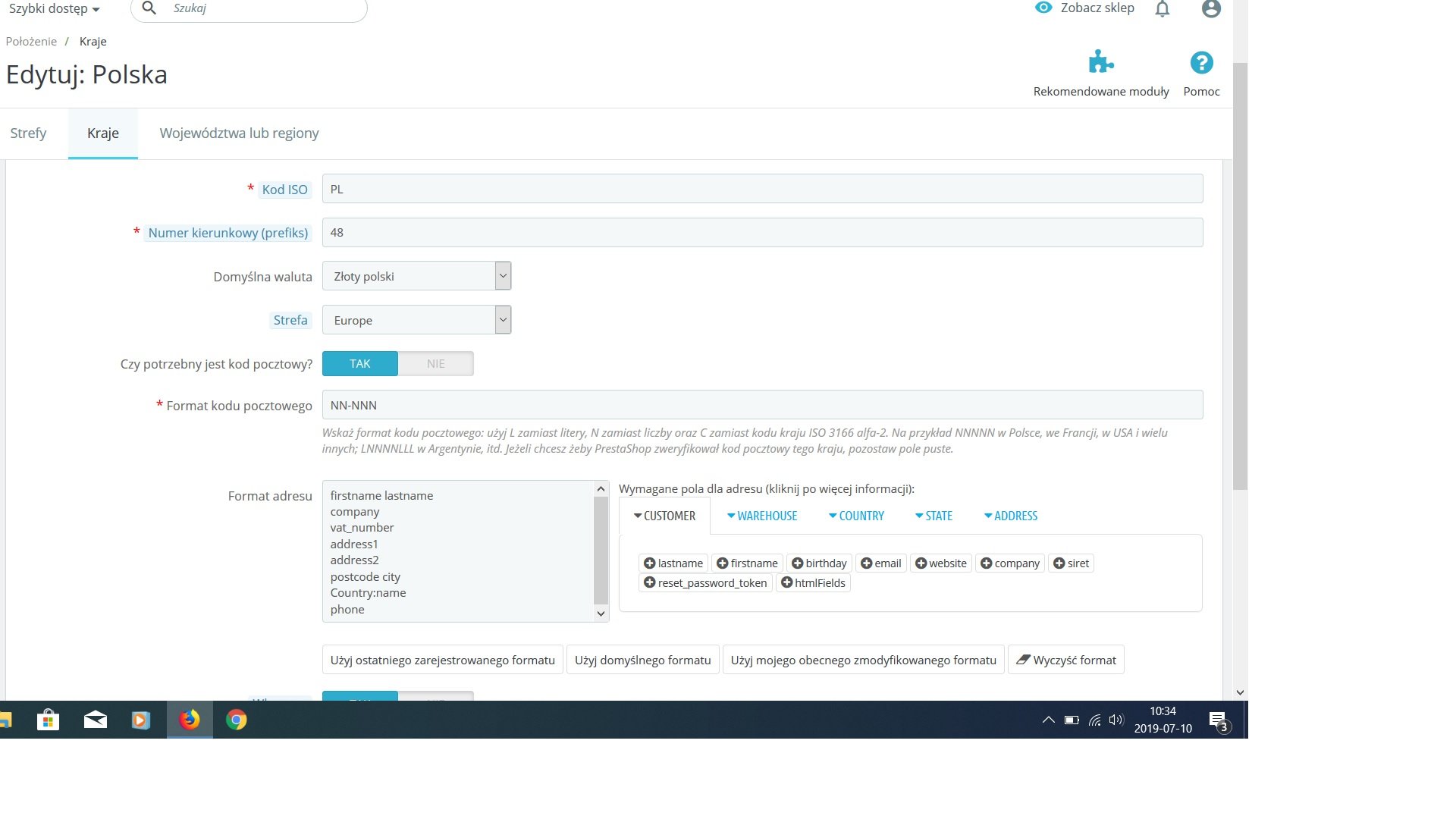Viewport: 1456px width, 819px height.
Task: Click the Rekomendowane moduły puzzle icon
Action: [1100, 62]
